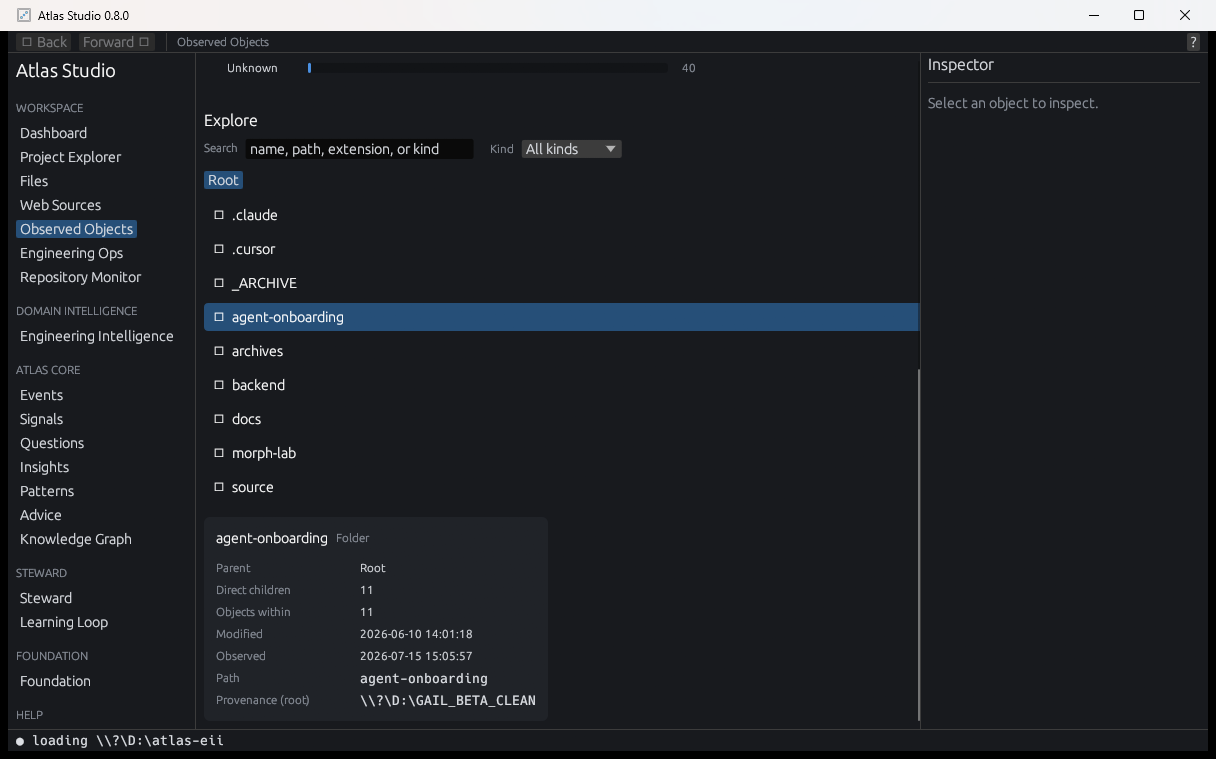
Task: Open the Kind filter dropdown
Action: pos(571,149)
